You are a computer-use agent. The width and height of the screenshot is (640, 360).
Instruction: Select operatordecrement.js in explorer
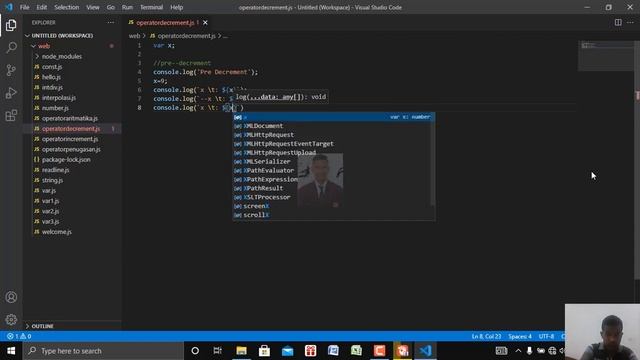click(x=71, y=129)
